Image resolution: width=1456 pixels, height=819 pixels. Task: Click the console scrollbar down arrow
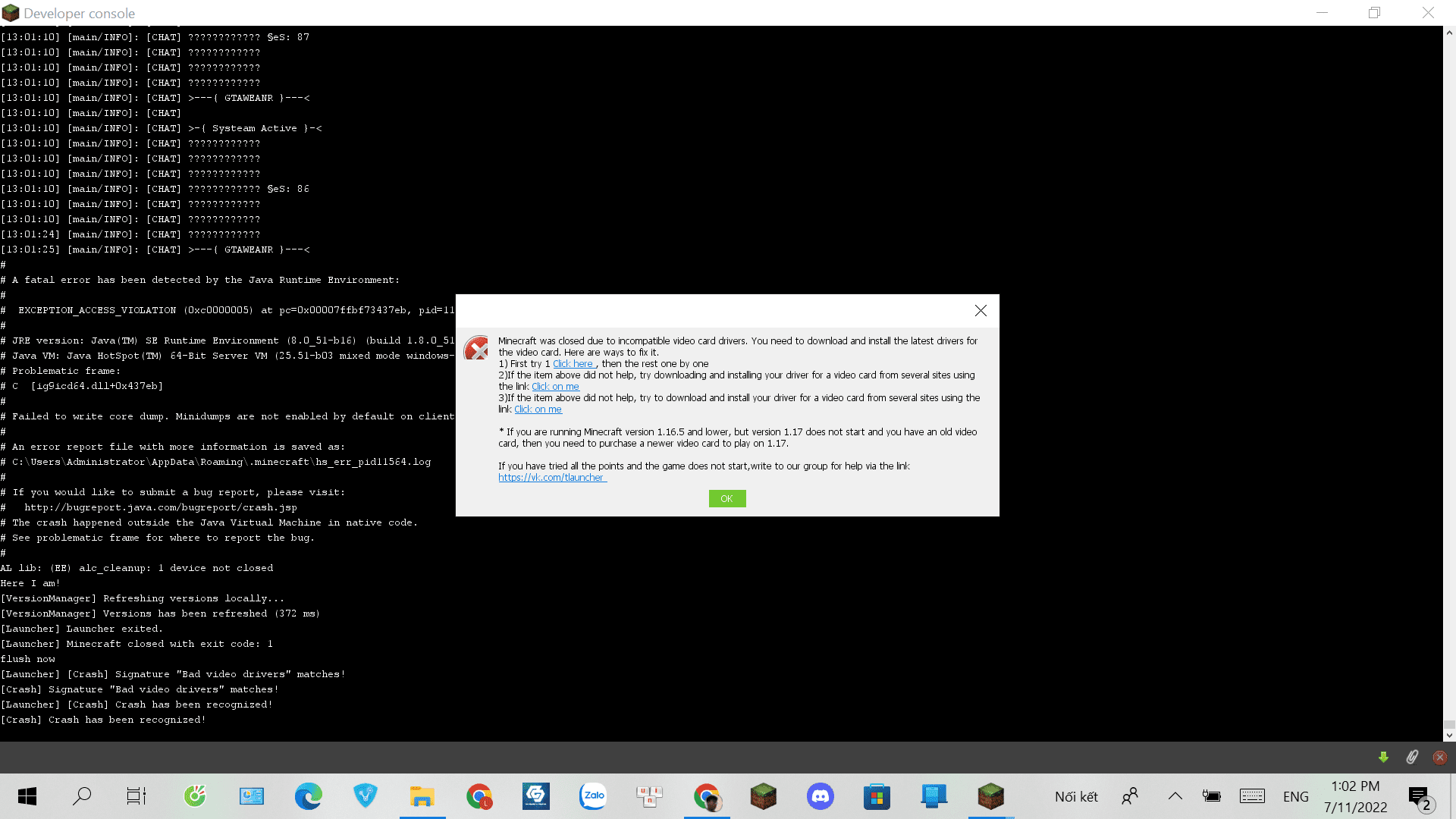(1449, 735)
